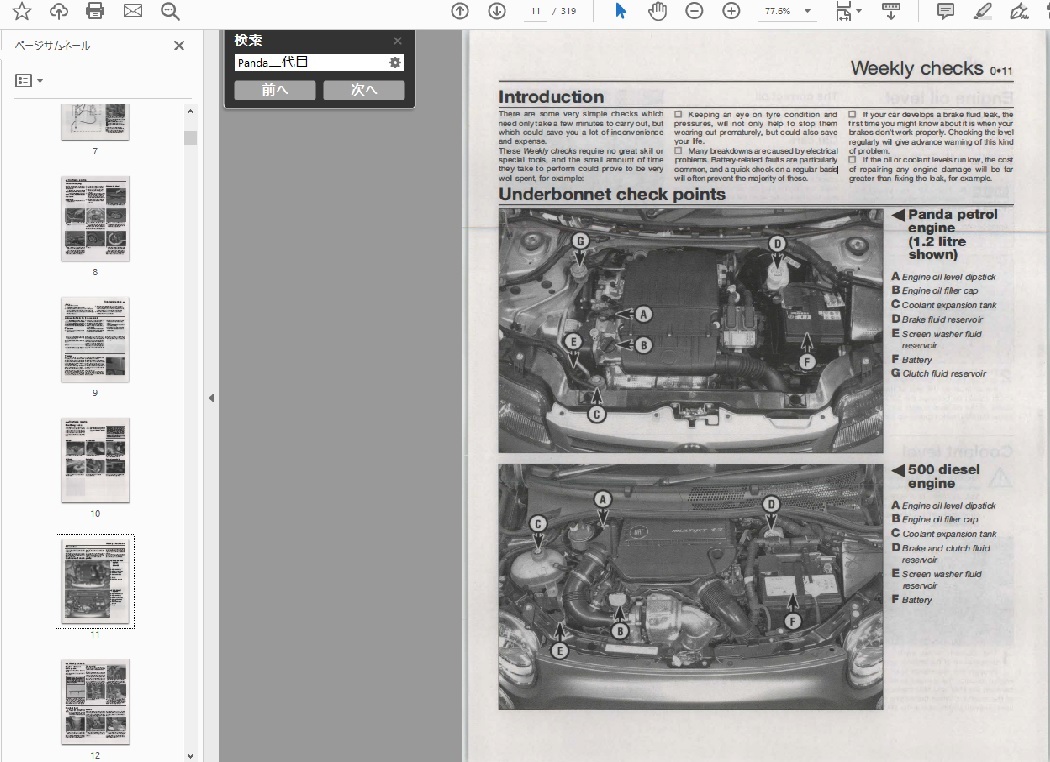Select the highlighted page 11 thumbnail
Screen dimensions: 1050x762
click(95, 581)
